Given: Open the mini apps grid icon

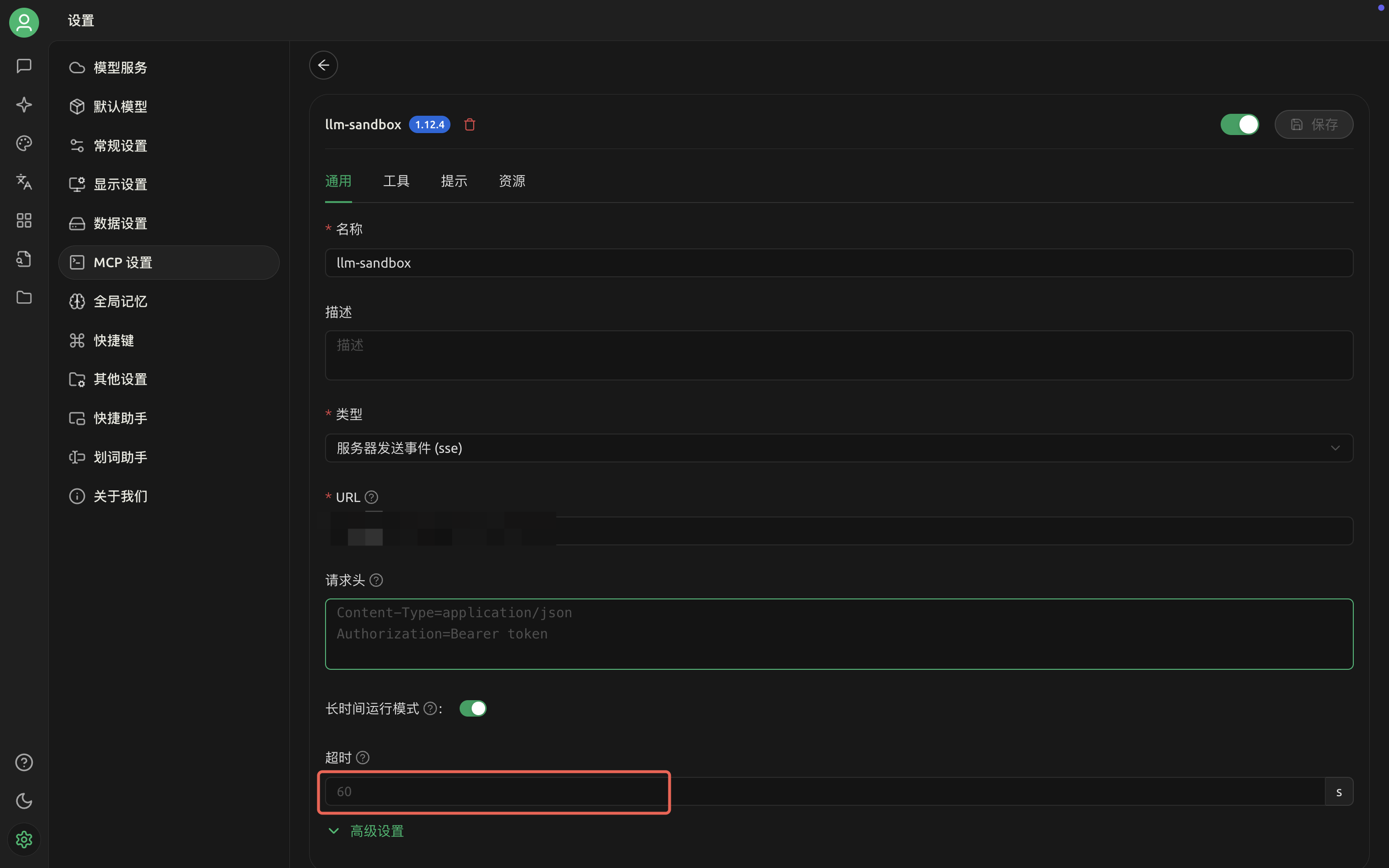Looking at the screenshot, I should point(24,220).
